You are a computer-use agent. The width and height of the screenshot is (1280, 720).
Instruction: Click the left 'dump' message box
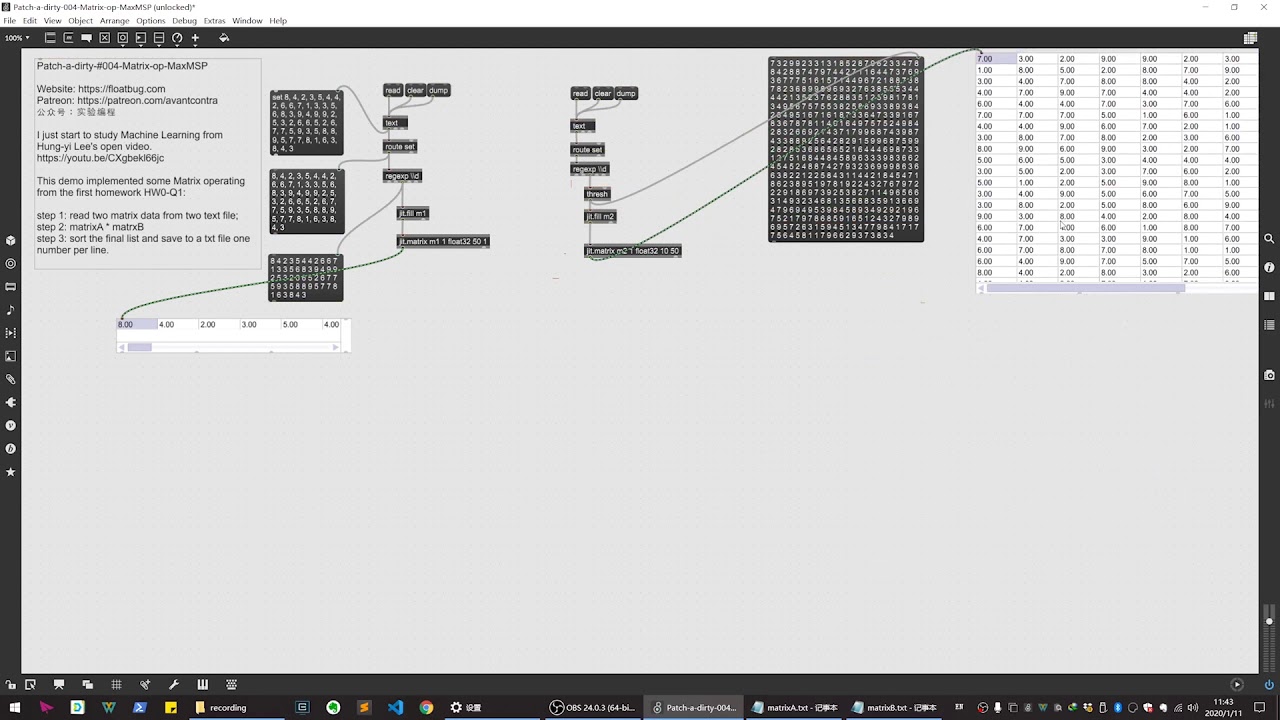439,90
